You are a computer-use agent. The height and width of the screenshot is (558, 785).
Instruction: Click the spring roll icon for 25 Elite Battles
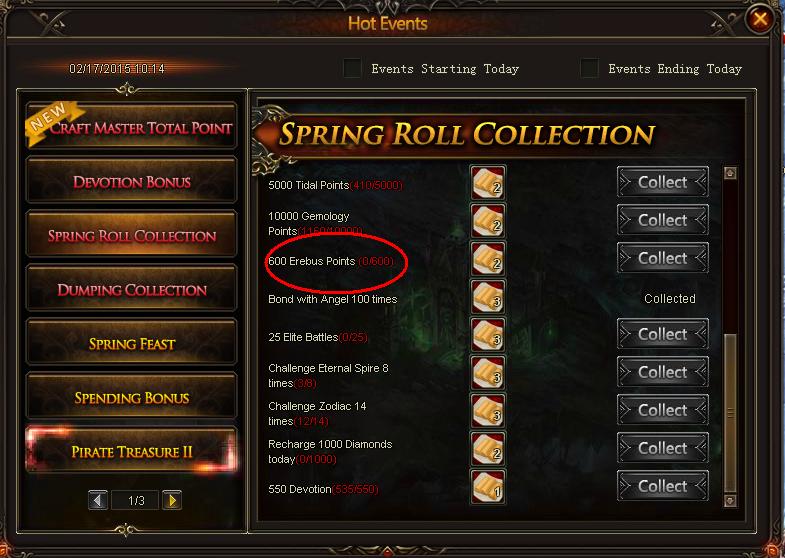click(488, 335)
